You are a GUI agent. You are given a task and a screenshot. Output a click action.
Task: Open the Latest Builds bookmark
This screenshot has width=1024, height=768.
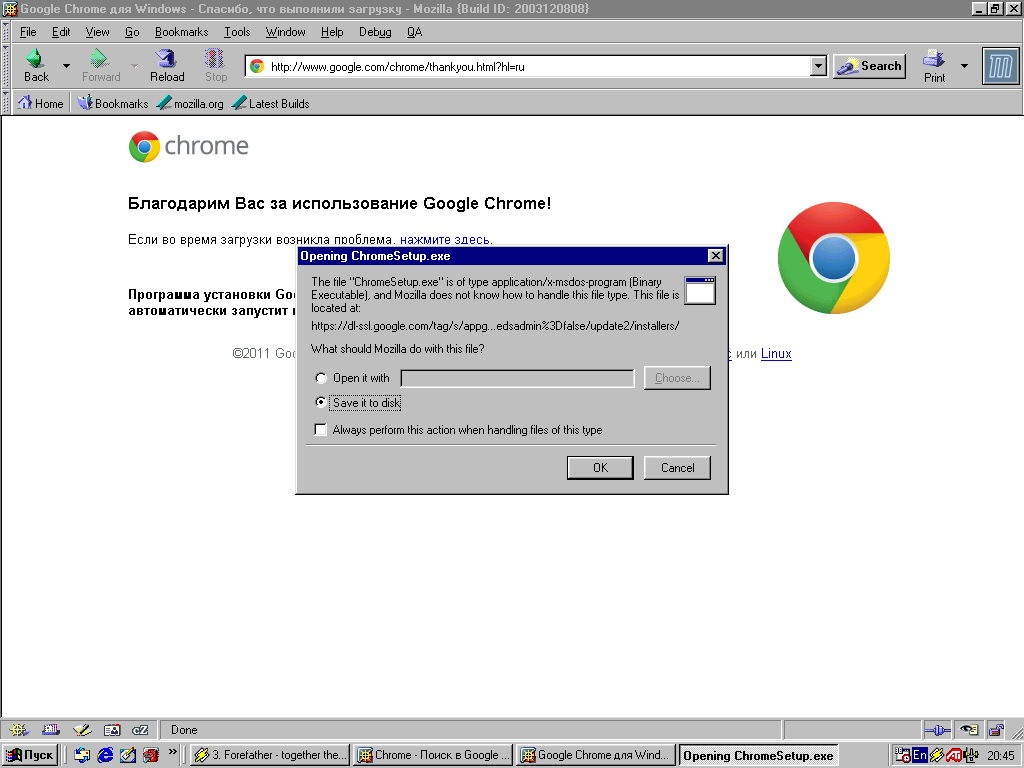(270, 103)
